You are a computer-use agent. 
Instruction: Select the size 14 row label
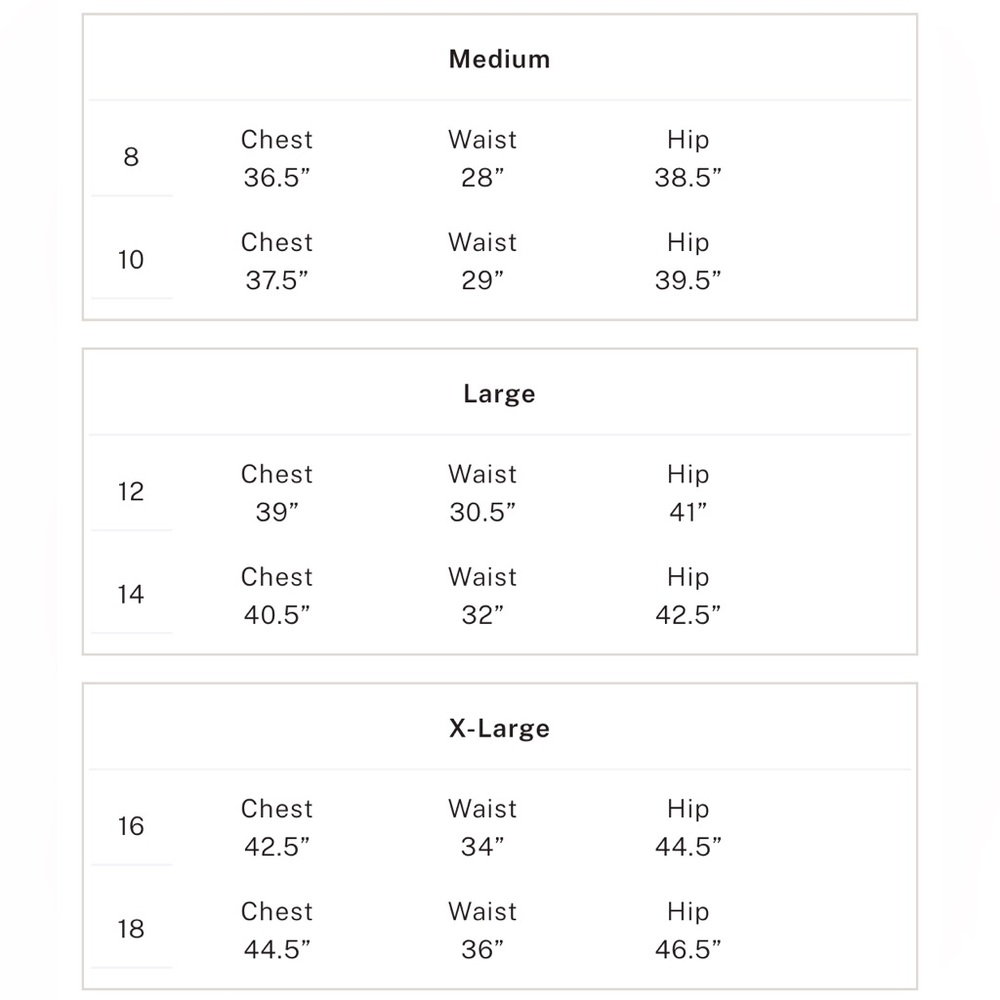click(131, 595)
